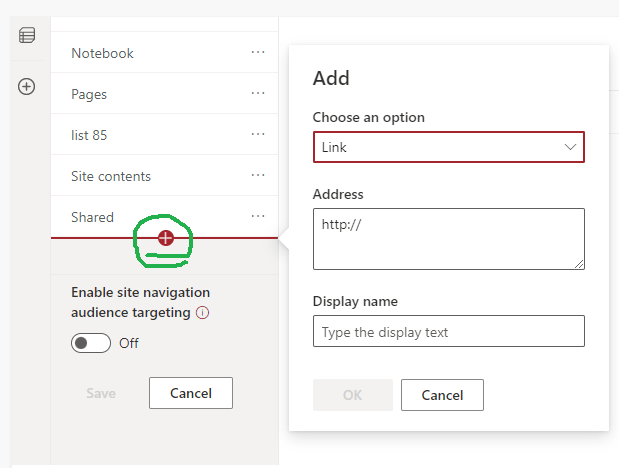Click the Display name input field
The width and height of the screenshot is (619, 468).
click(x=448, y=331)
